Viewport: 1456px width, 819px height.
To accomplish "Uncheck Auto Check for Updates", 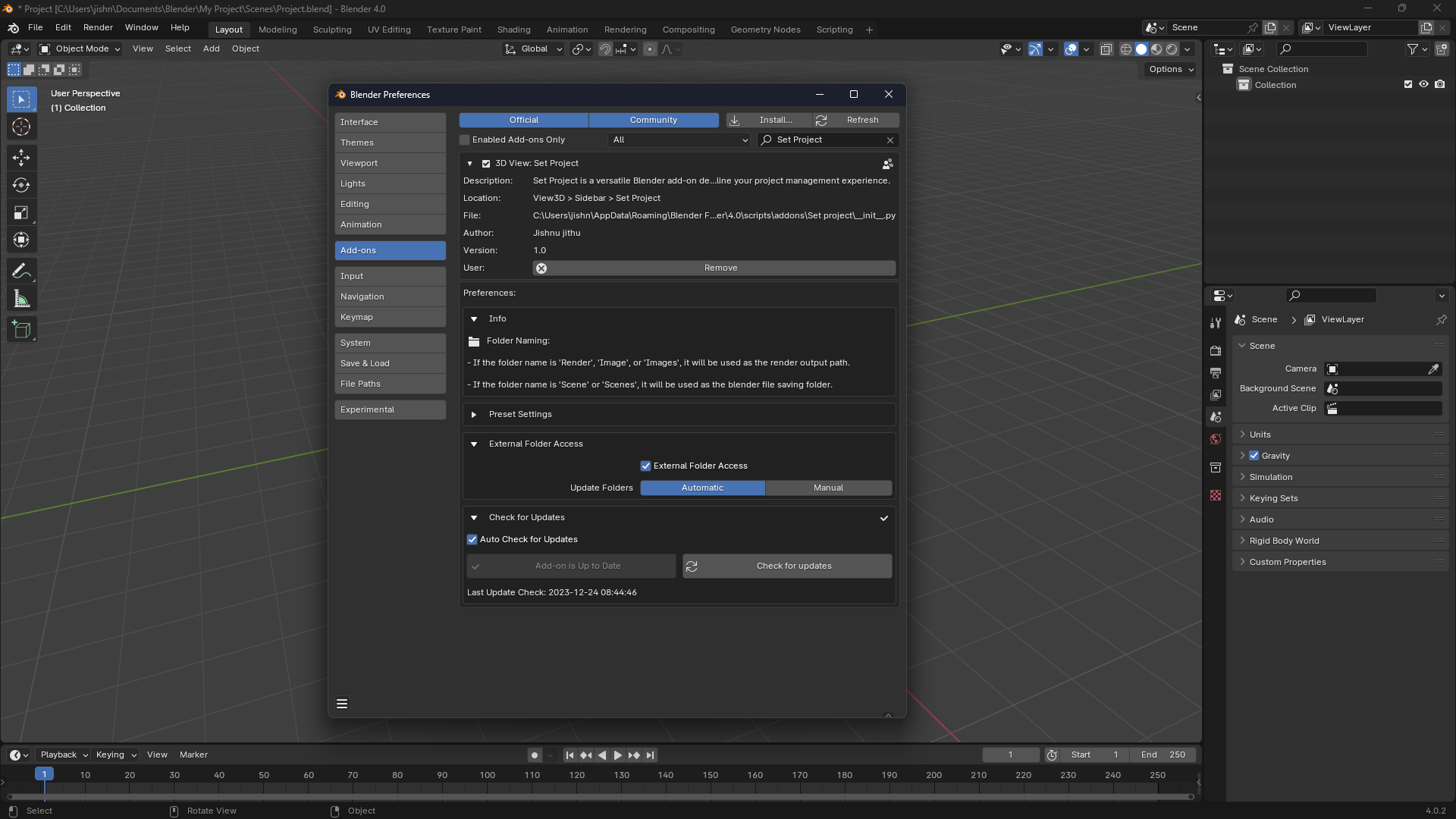I will pyautogui.click(x=472, y=539).
